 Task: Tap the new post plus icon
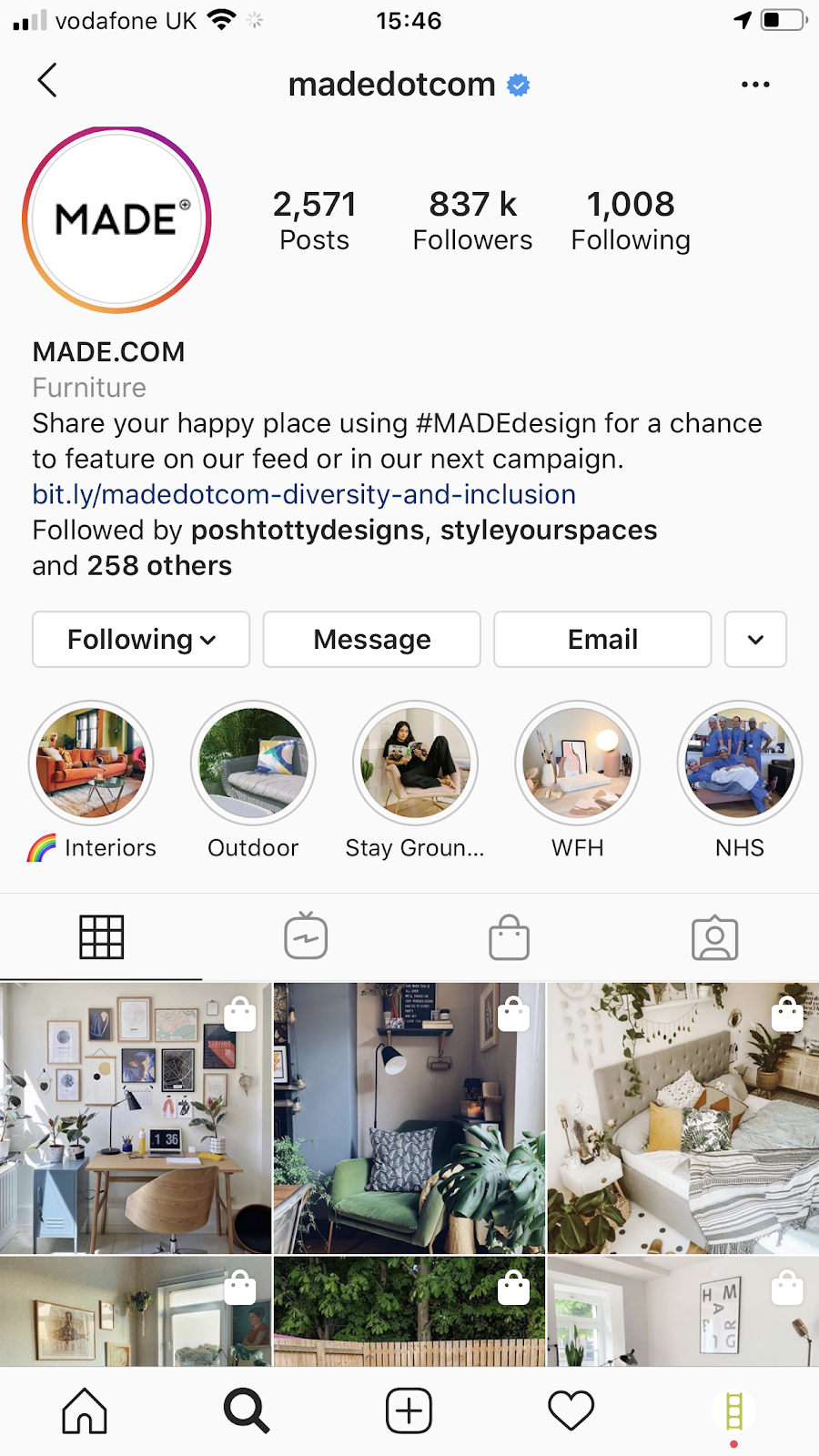click(x=409, y=1411)
